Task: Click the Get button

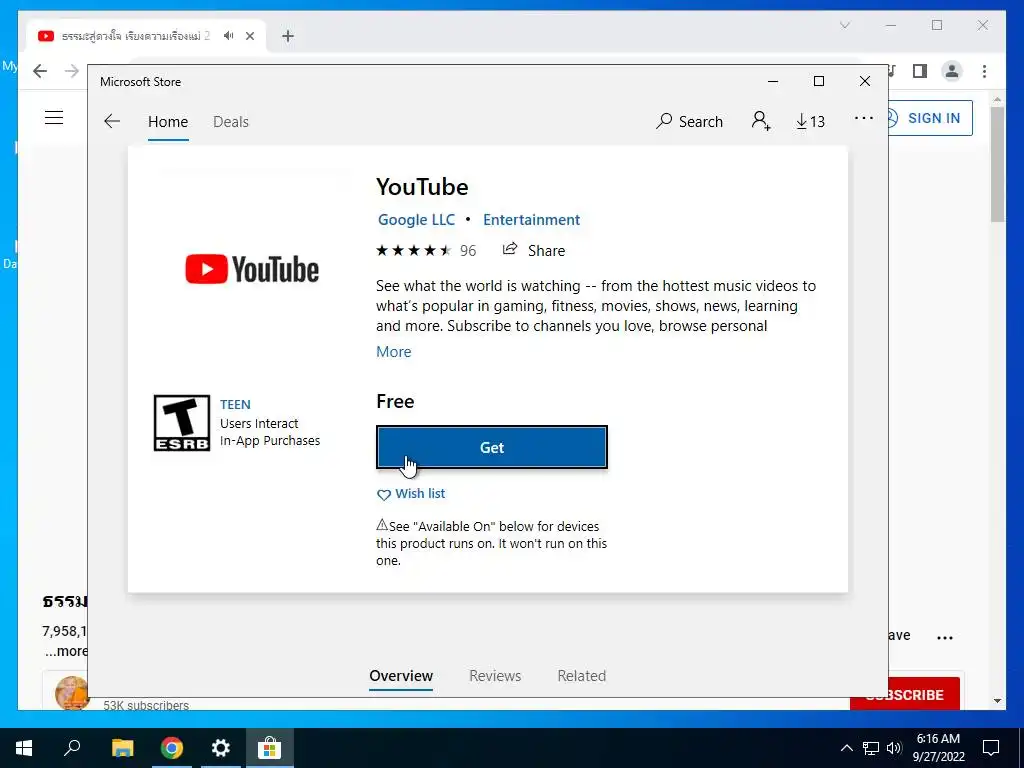Action: (492, 447)
